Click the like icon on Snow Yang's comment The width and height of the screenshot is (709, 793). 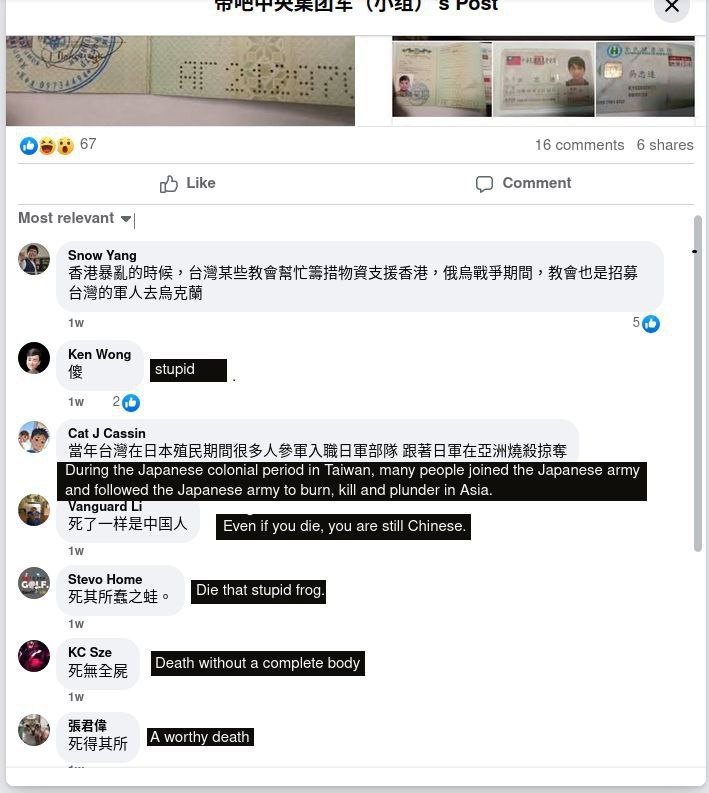651,324
